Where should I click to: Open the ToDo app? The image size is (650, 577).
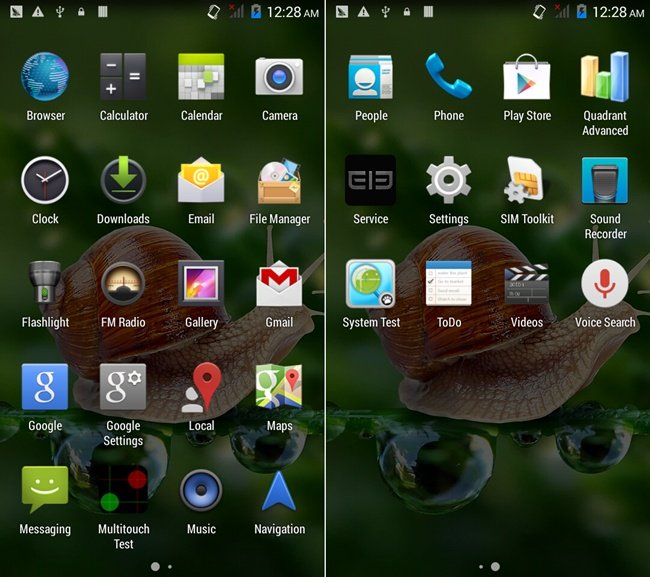449,283
